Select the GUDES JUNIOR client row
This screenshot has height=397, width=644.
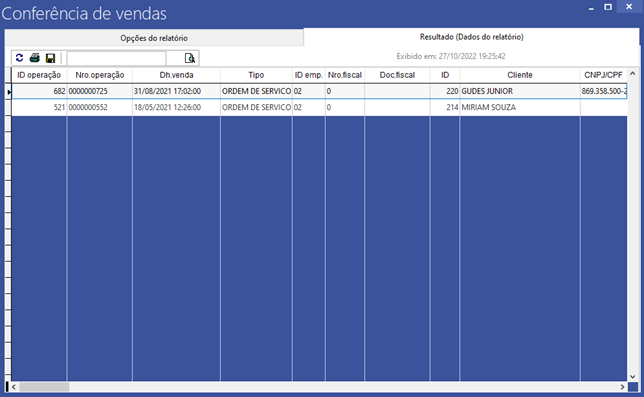319,91
